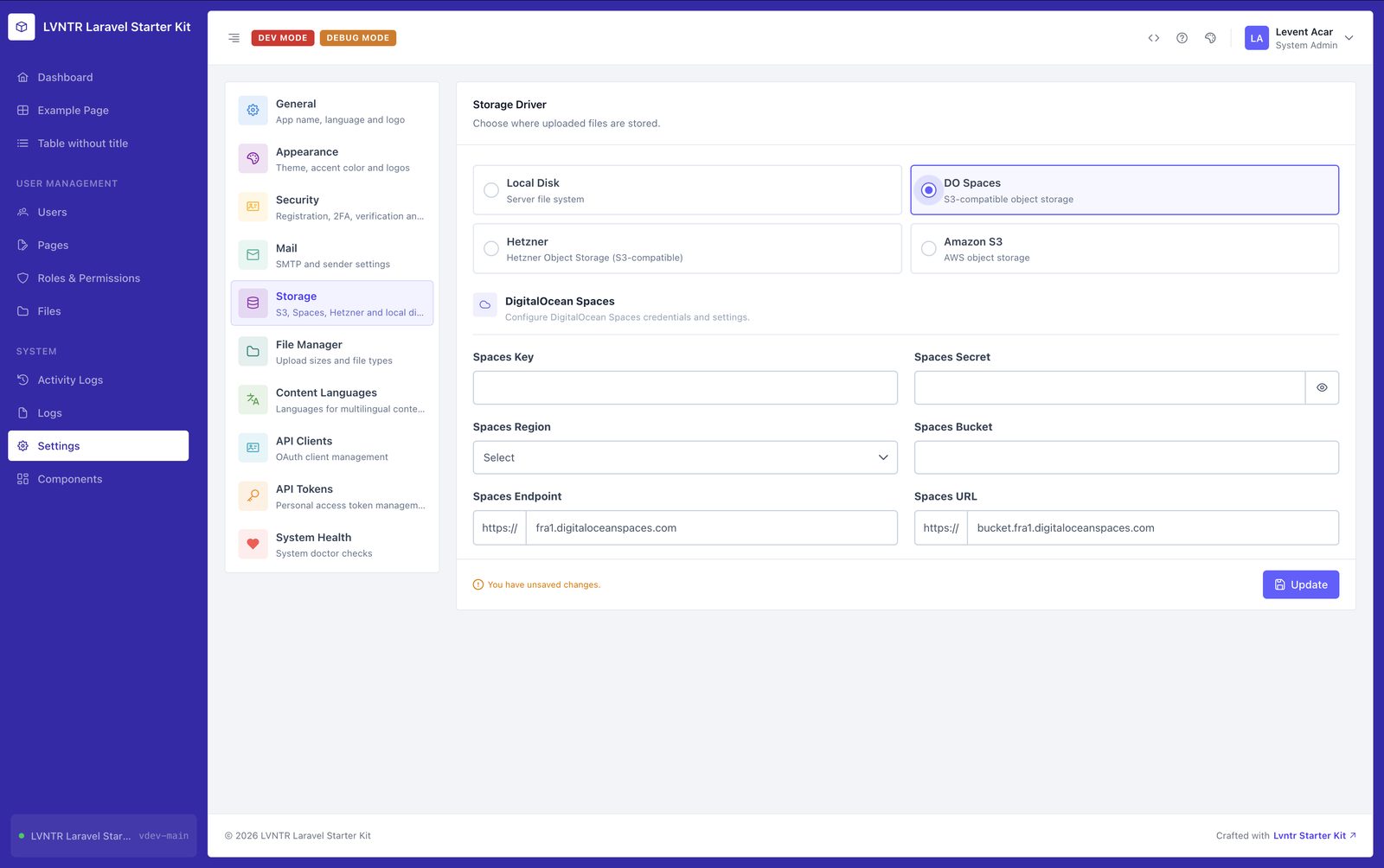Select the Hetzner storage driver
This screenshot has width=1384, height=868.
click(687, 249)
